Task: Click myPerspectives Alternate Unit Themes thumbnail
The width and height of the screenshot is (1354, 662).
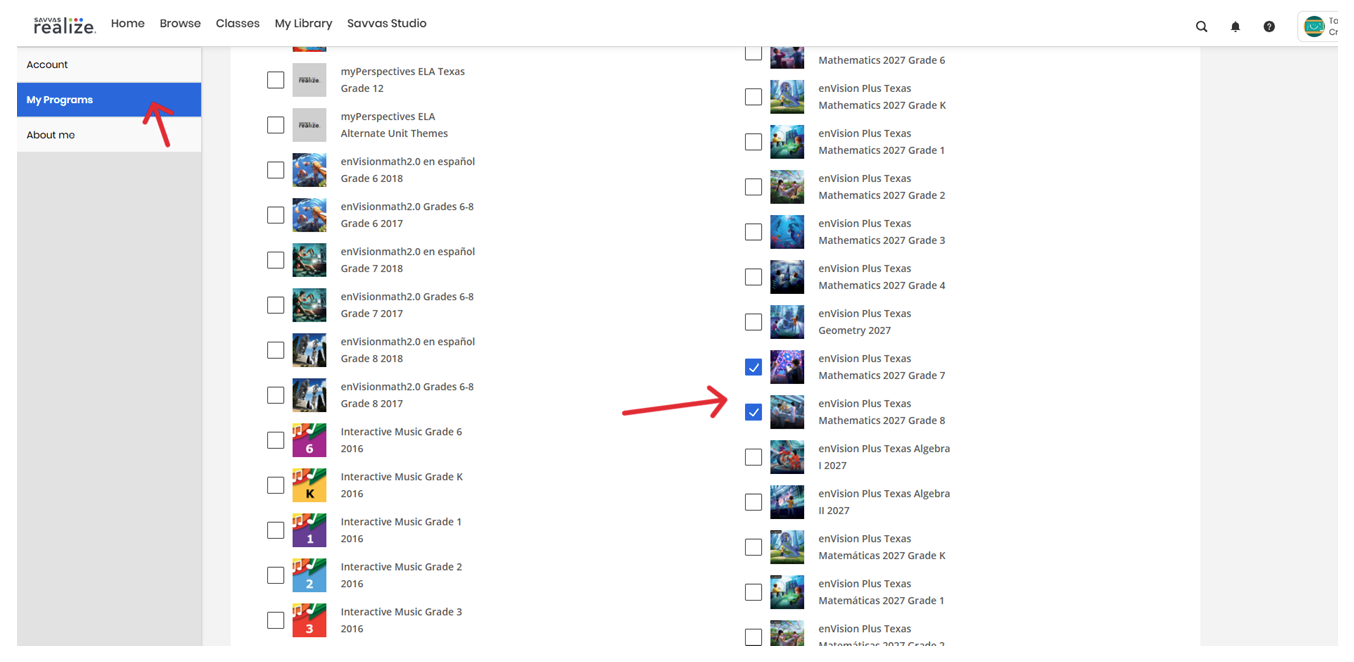Action: click(x=309, y=125)
